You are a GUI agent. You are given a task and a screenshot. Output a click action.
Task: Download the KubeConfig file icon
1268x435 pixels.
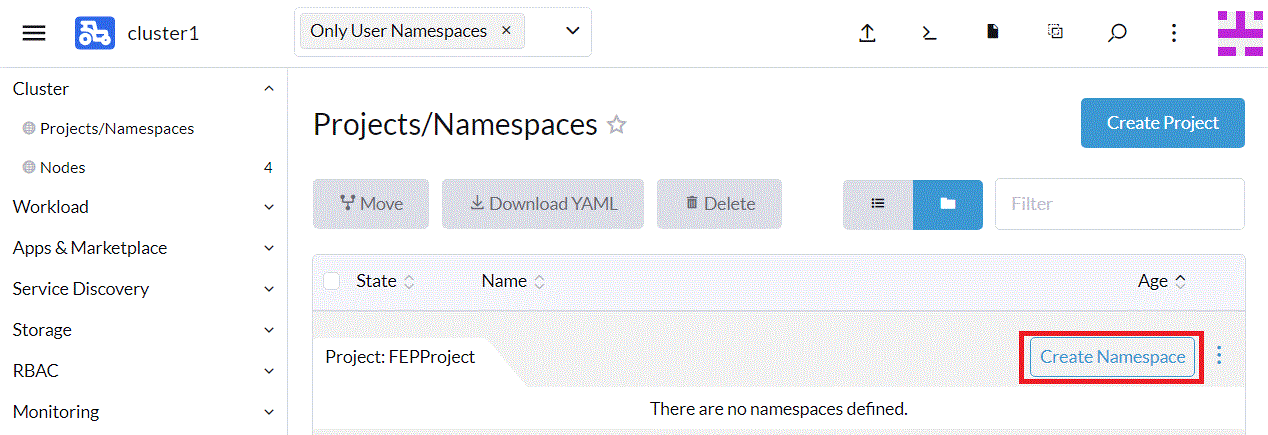(992, 33)
